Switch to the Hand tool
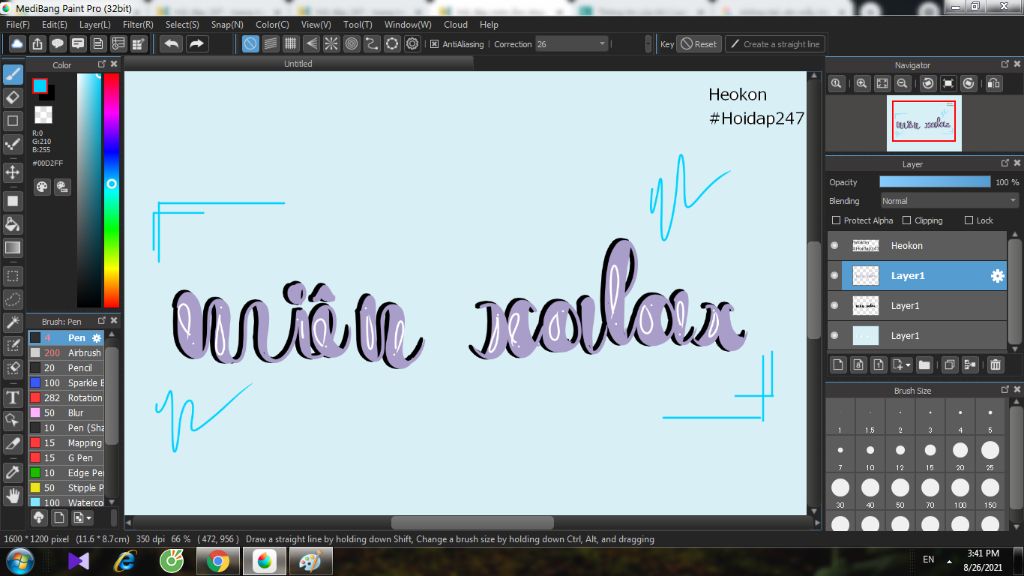Screen dimensions: 1024x576 [x=13, y=496]
